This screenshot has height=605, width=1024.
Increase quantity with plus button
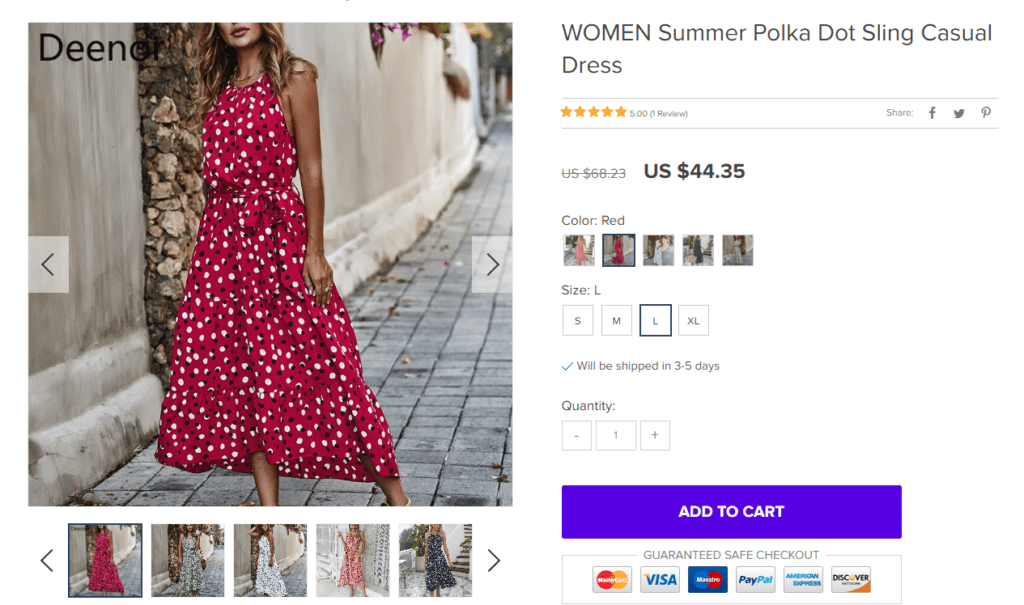(x=654, y=435)
